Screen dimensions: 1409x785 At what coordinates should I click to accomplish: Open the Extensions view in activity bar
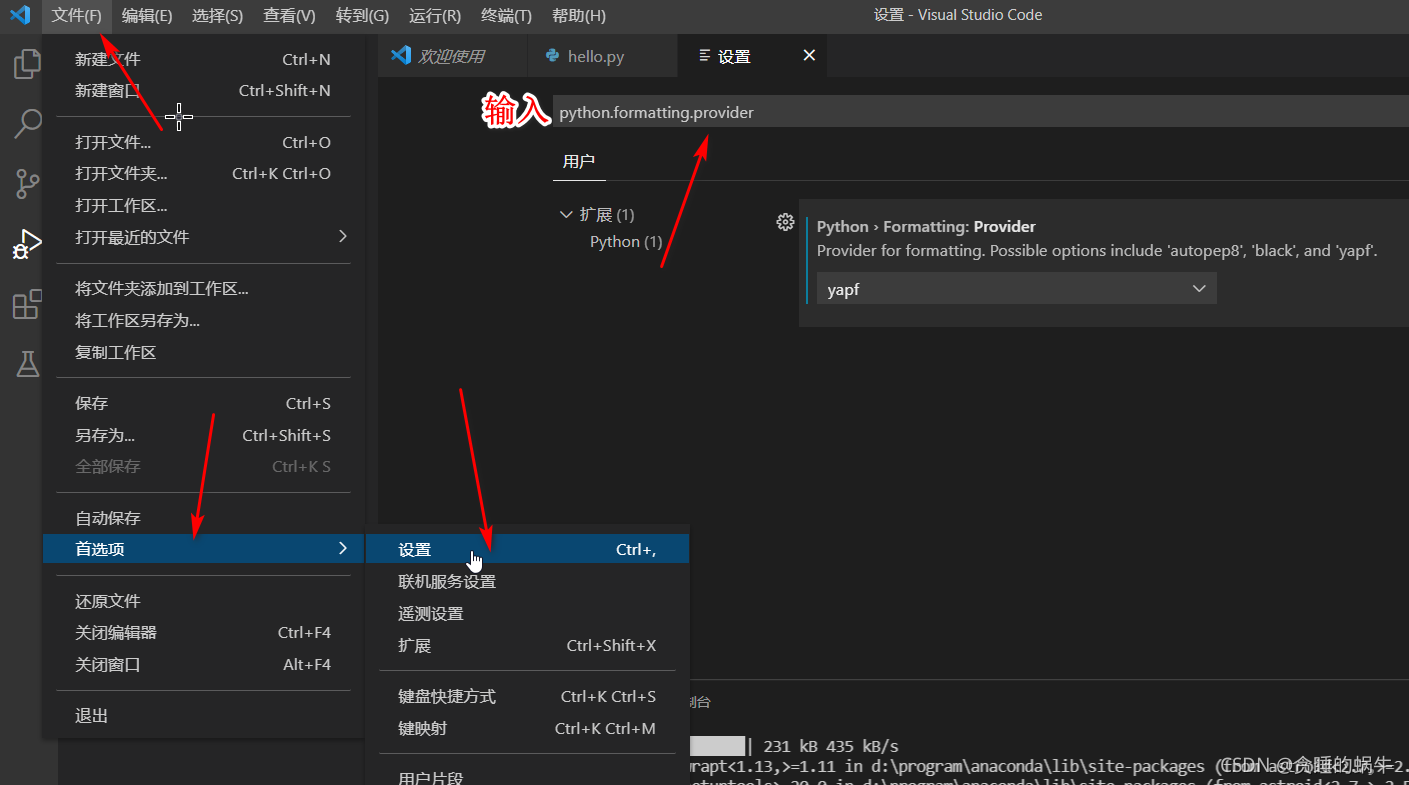click(x=27, y=303)
